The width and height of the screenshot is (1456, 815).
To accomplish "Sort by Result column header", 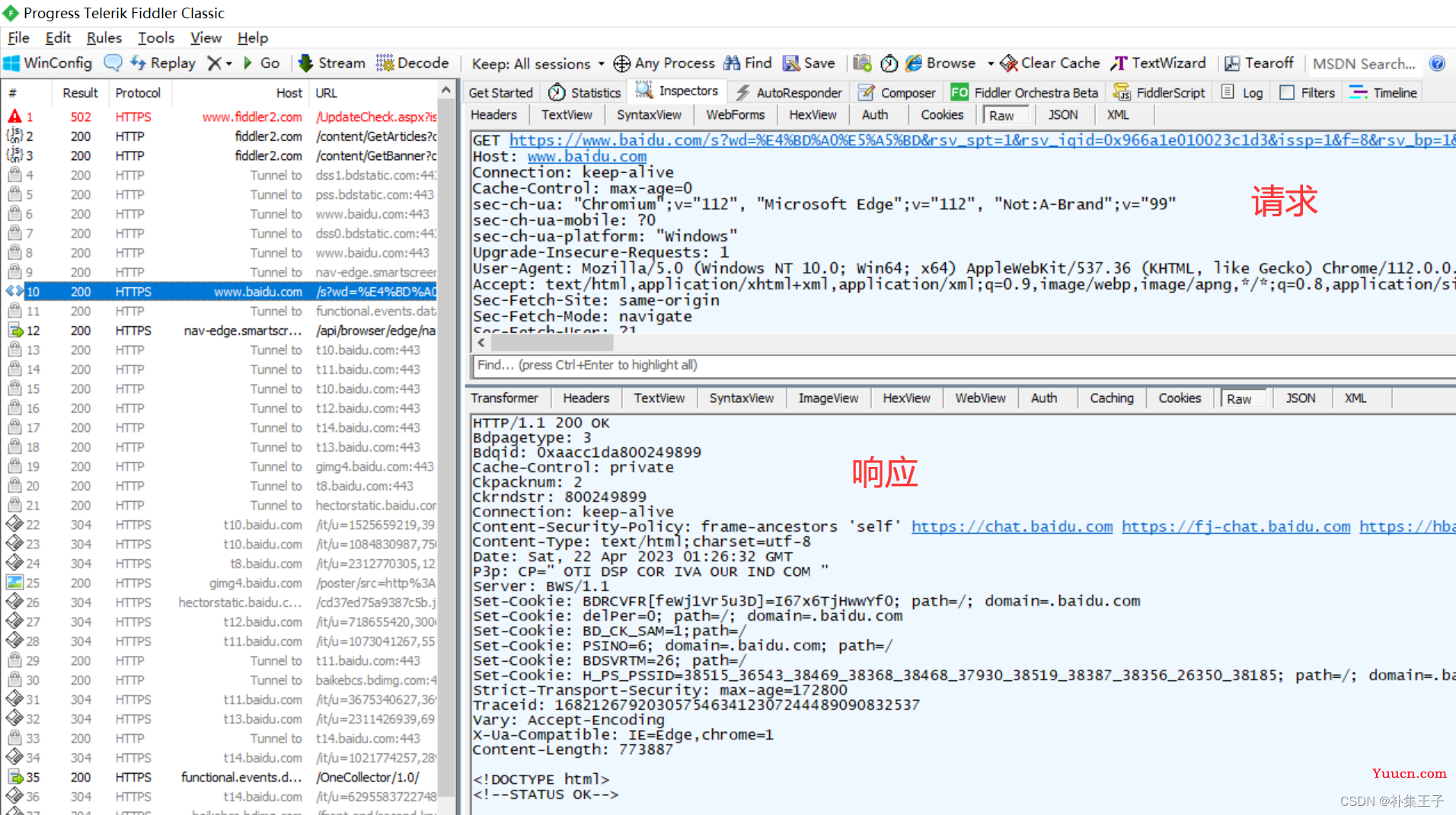I will pos(80,93).
